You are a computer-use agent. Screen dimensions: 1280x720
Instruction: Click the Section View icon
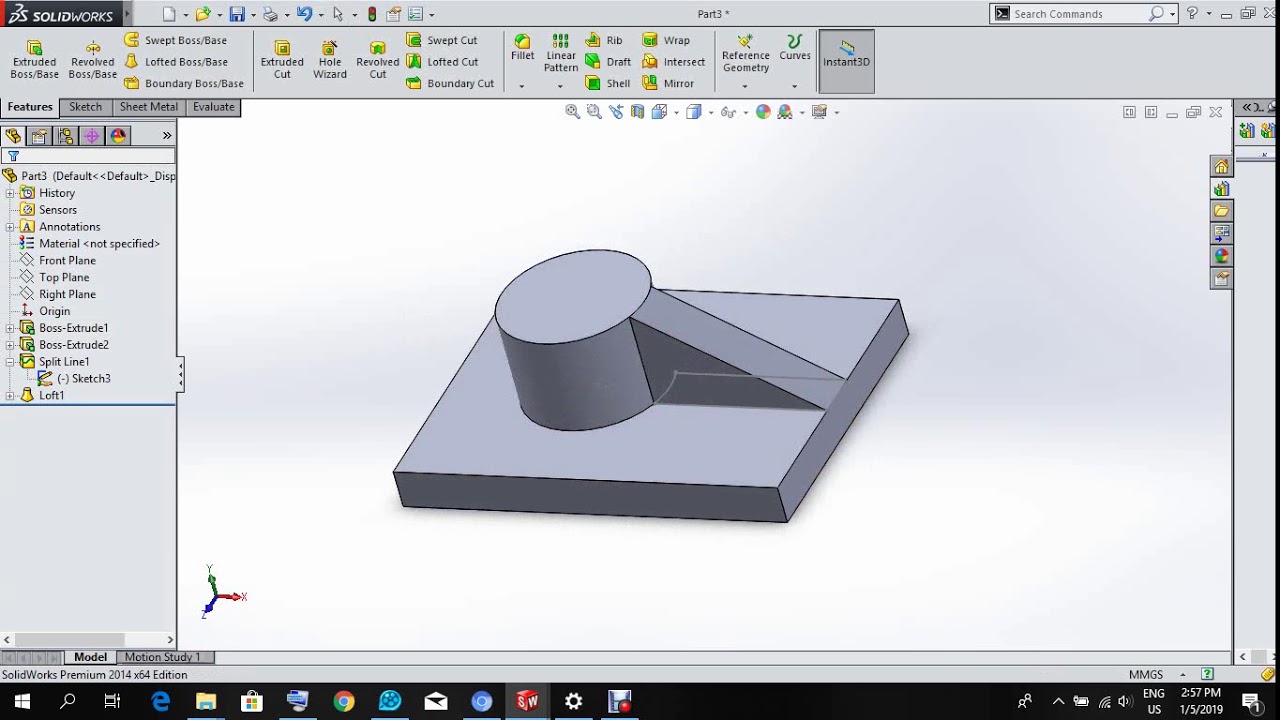click(637, 112)
